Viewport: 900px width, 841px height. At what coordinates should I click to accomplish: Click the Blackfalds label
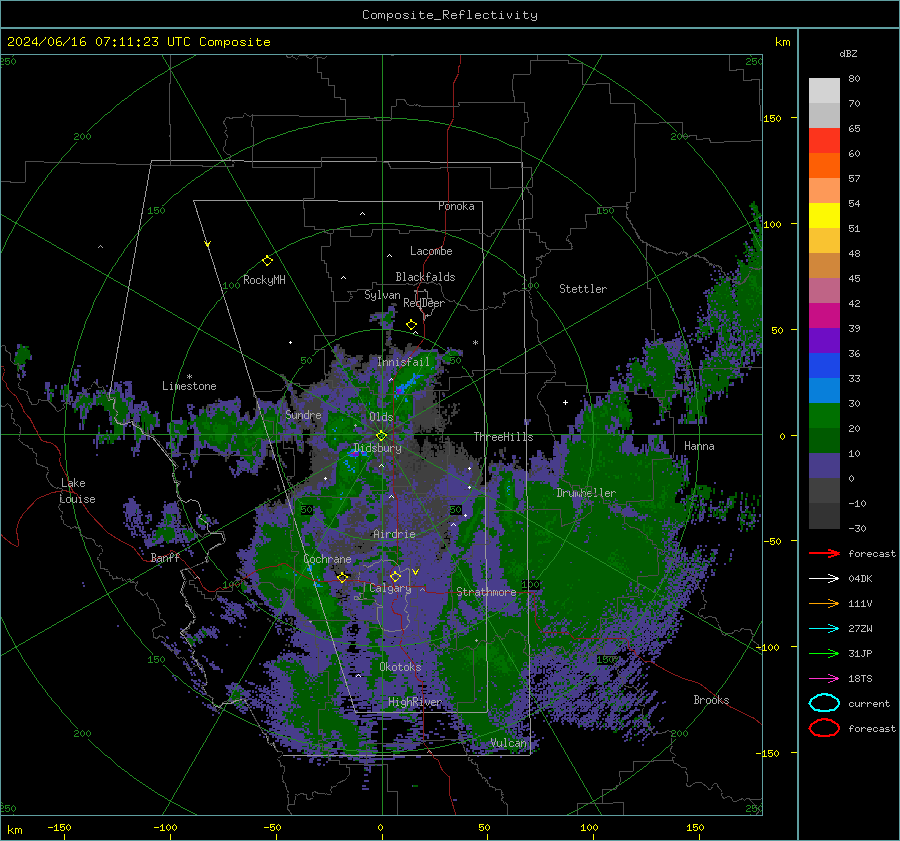425,277
